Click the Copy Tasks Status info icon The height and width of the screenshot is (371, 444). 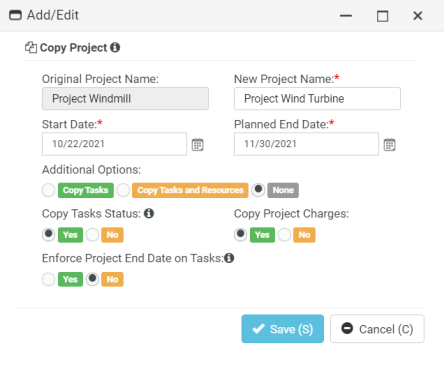click(x=149, y=213)
